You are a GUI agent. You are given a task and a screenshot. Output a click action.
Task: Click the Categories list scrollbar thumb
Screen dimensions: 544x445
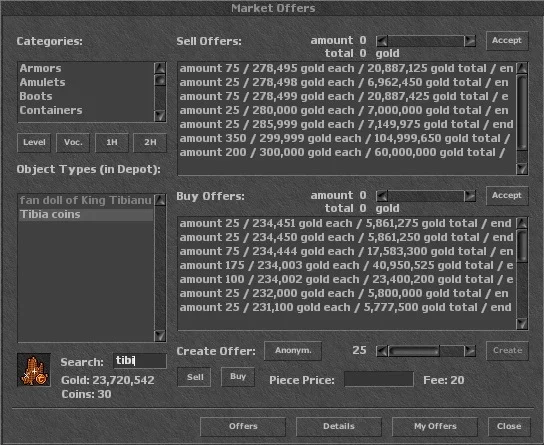[160, 80]
